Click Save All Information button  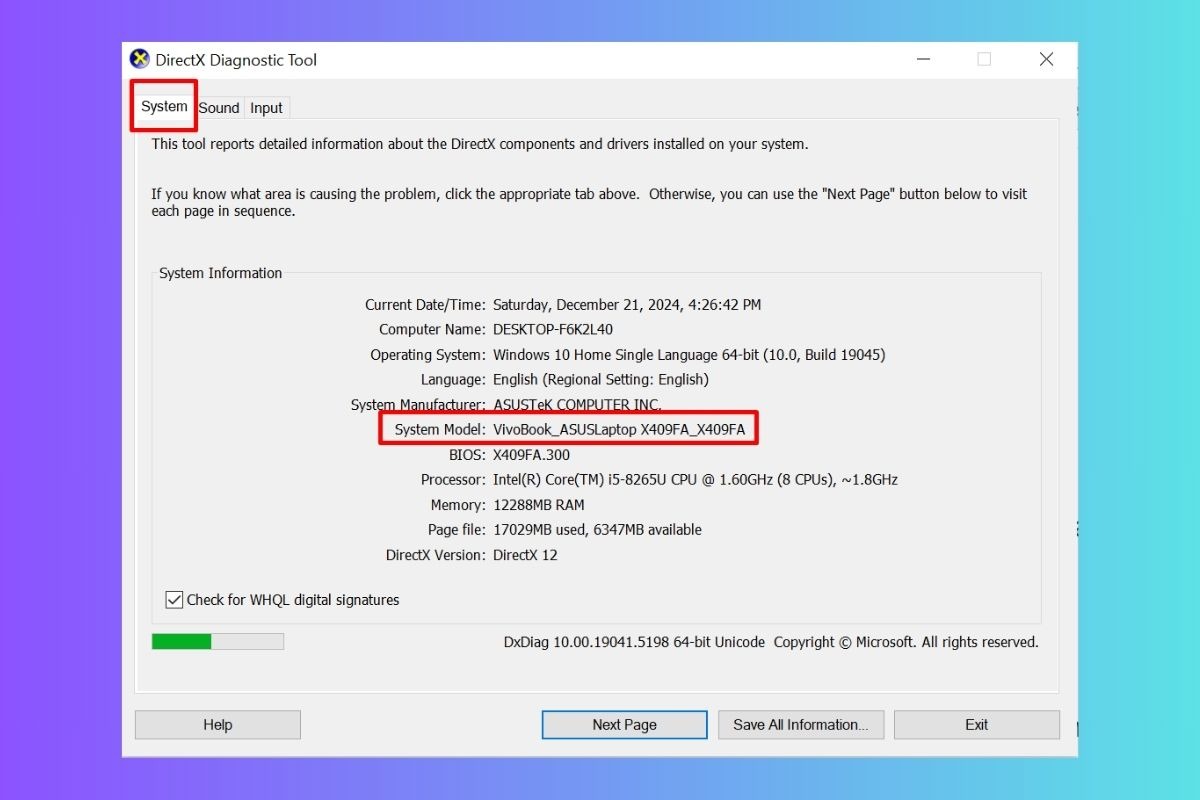point(801,725)
